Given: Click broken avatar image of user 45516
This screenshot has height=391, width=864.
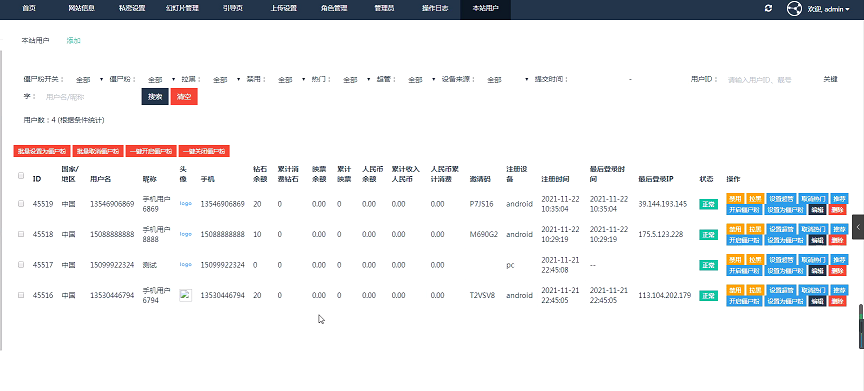Looking at the screenshot, I should (x=185, y=295).
